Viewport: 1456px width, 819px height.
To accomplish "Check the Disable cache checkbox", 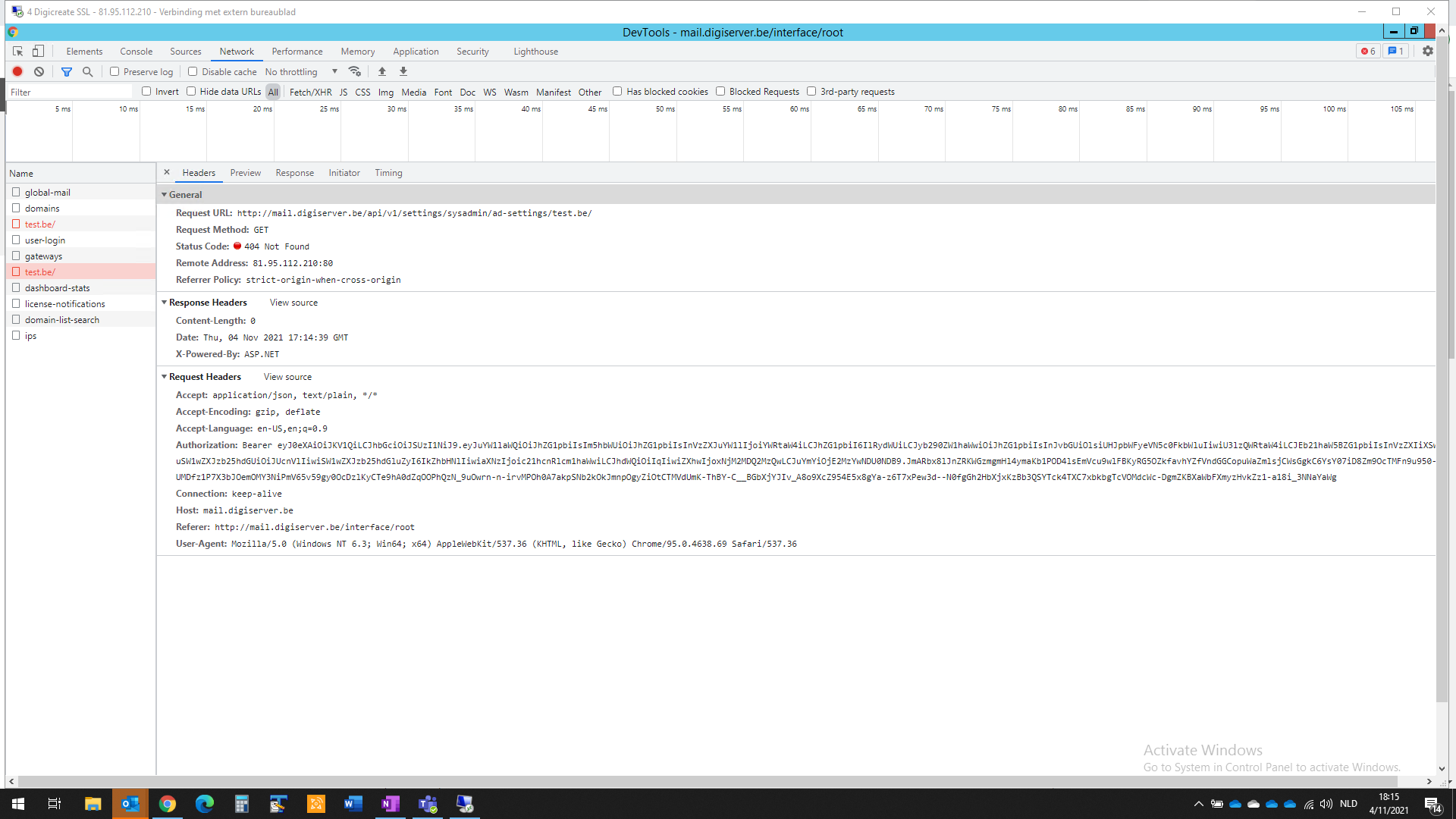I will tap(193, 71).
